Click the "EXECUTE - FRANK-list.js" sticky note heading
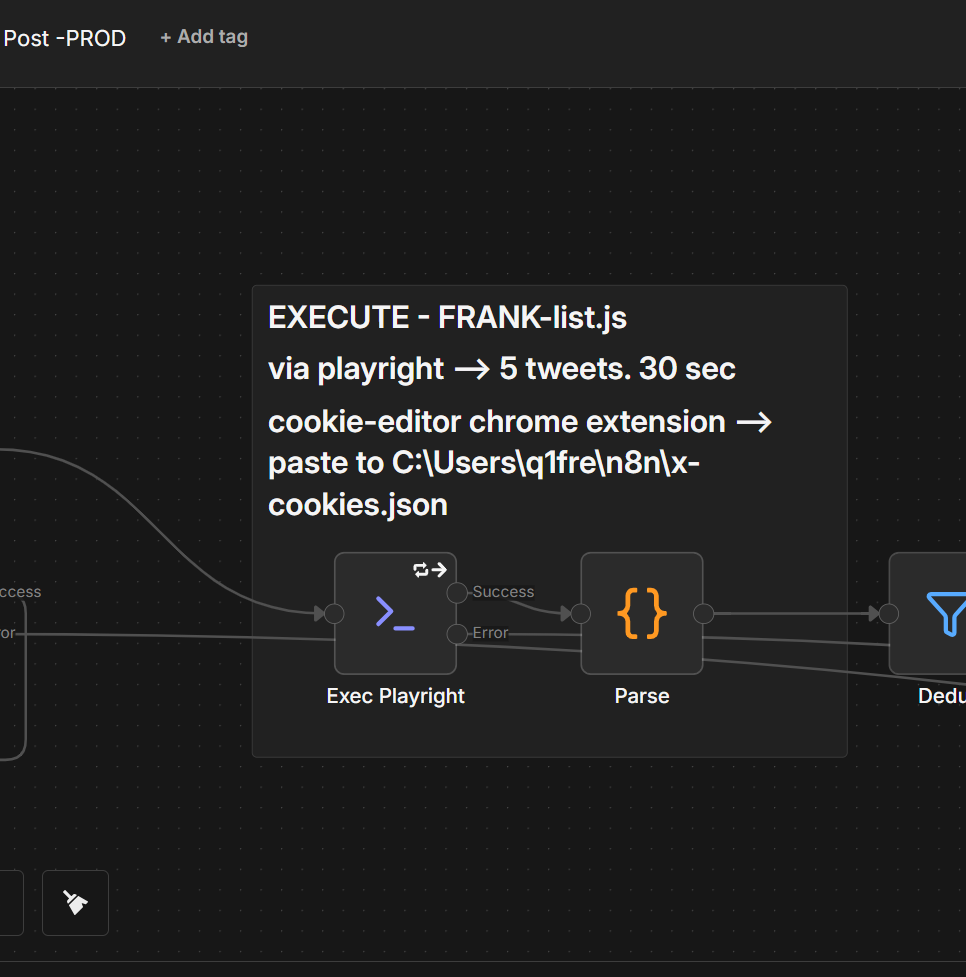This screenshot has height=977, width=966. (x=447, y=318)
